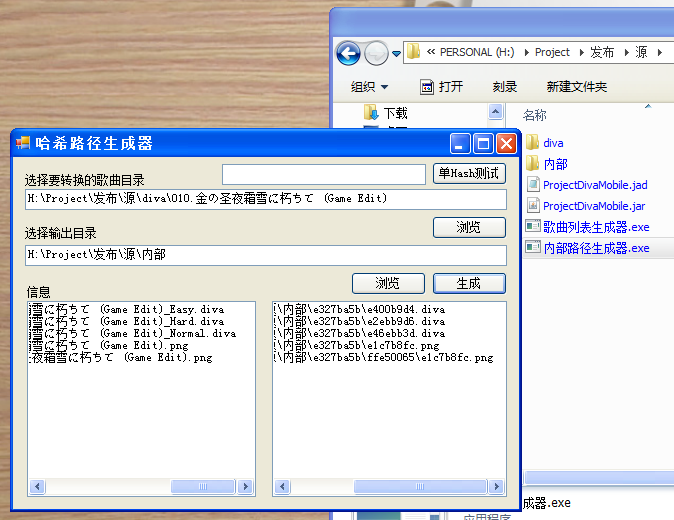
Task: Select 内部路径生成器.exe file
Action: [x=588, y=248]
